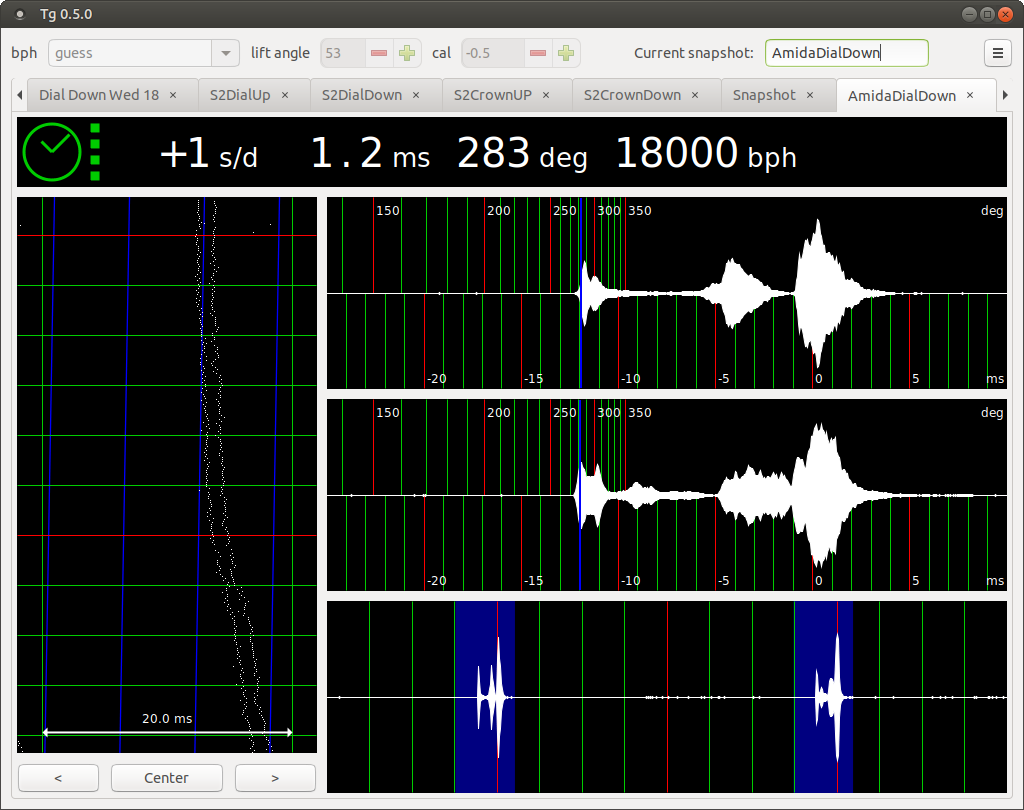Edit the Current snapshot name field
This screenshot has width=1024, height=810.
tap(846, 53)
